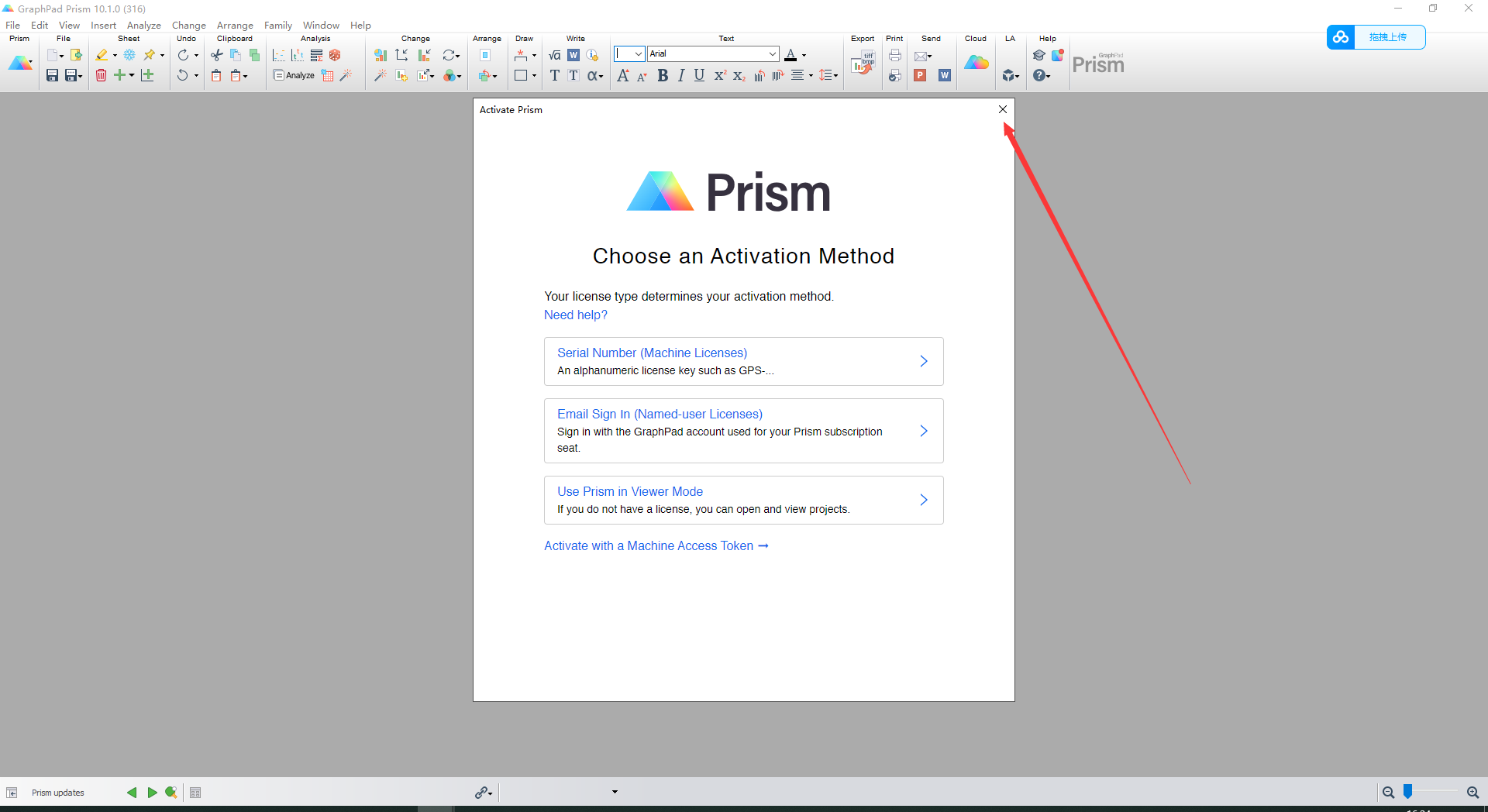Click the Need help link in activation dialog

tap(575, 315)
